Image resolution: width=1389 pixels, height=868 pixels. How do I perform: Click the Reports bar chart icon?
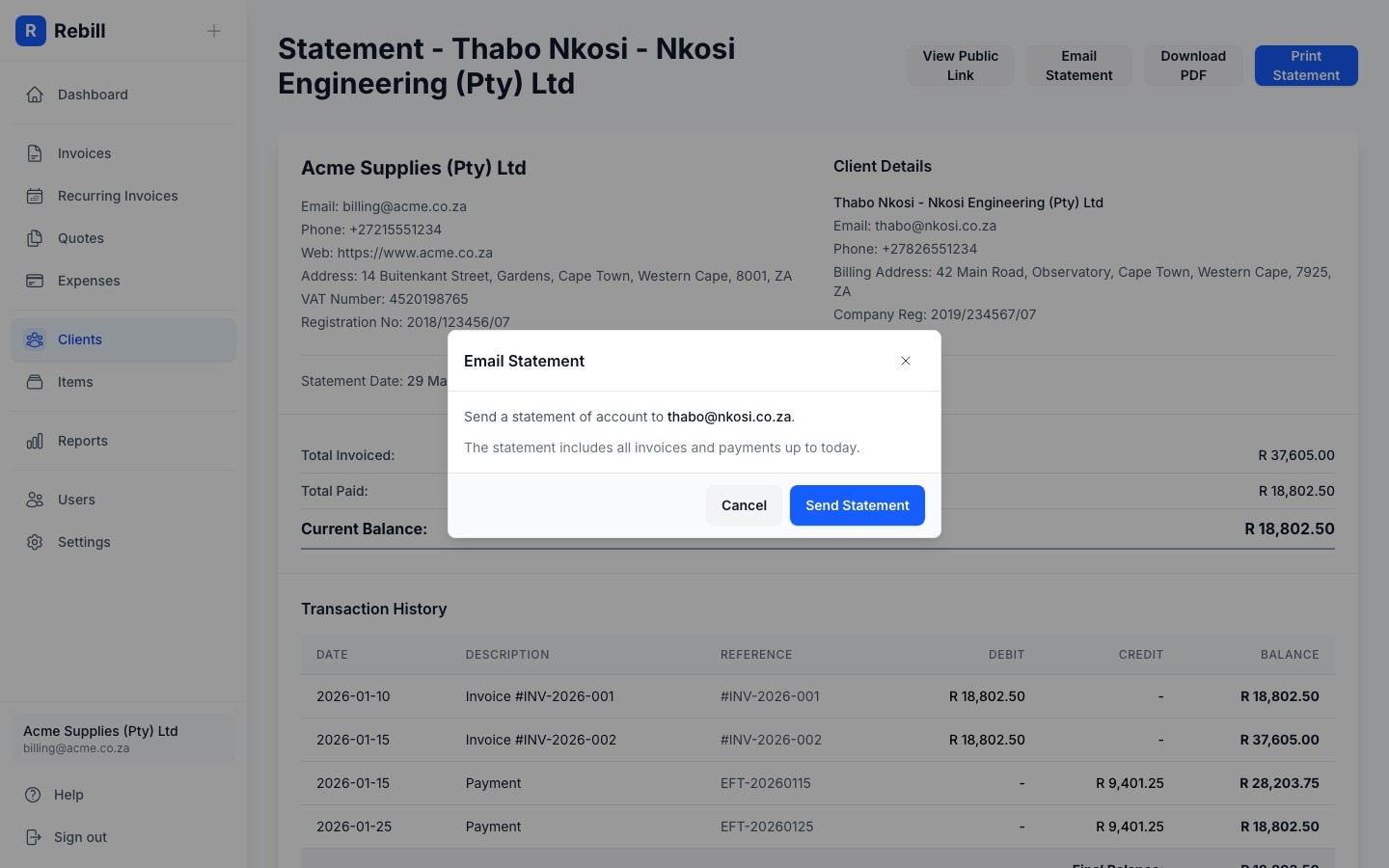coord(35,441)
